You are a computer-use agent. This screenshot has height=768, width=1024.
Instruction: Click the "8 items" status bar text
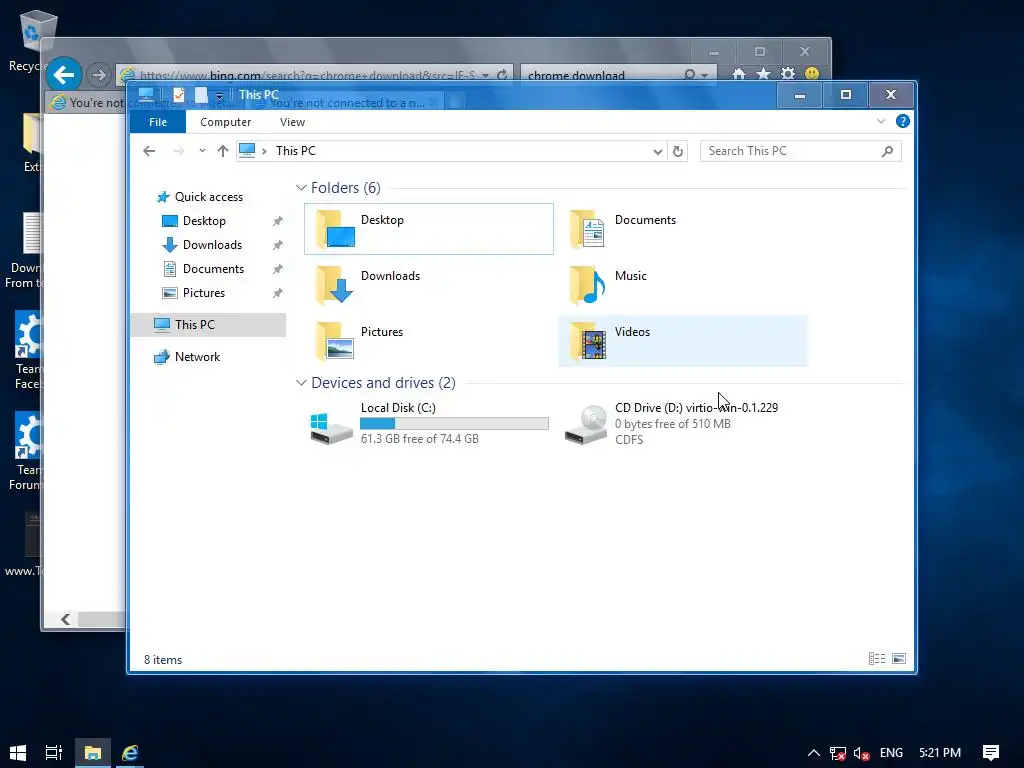click(163, 660)
